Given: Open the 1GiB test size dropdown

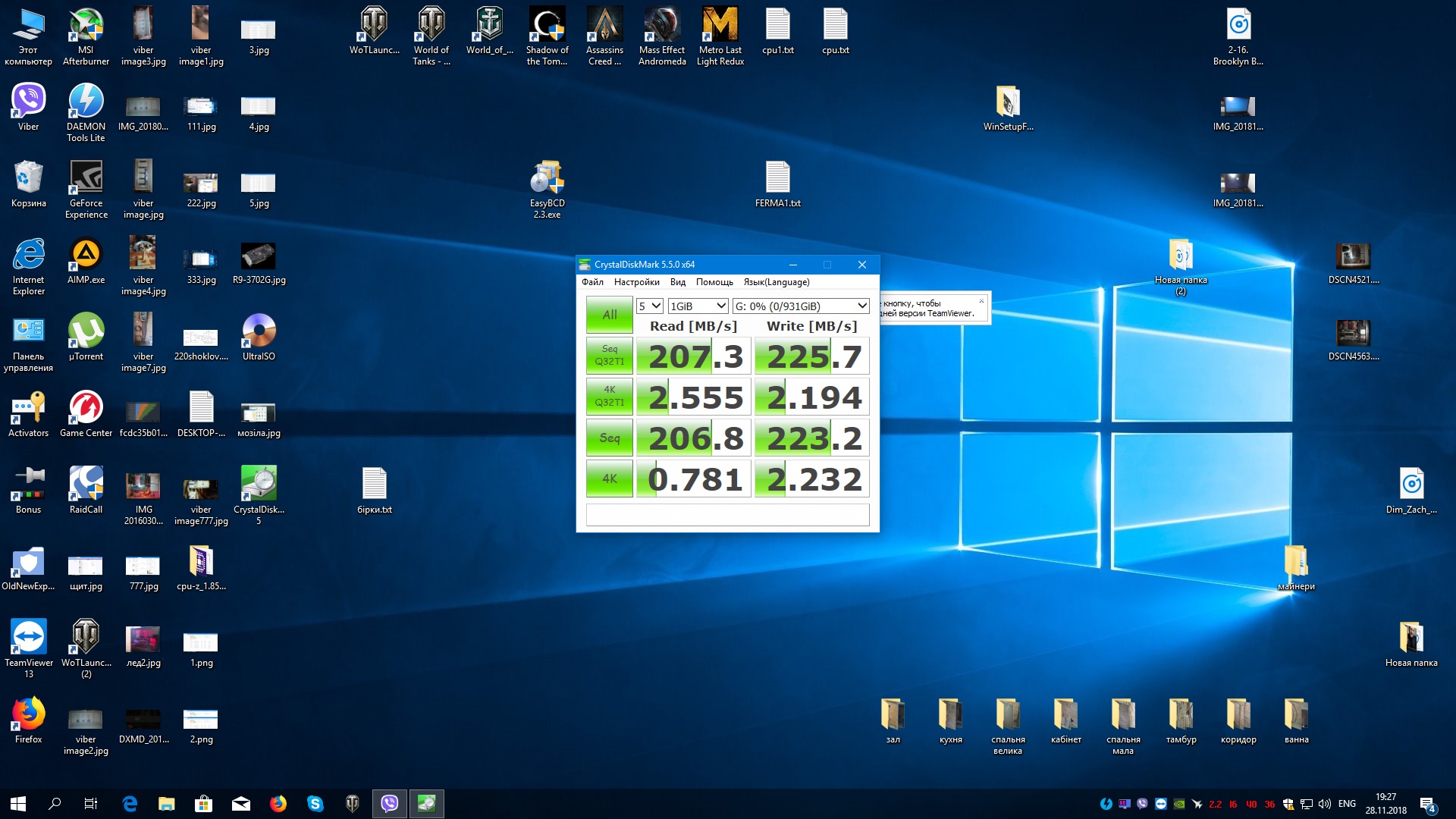Looking at the screenshot, I should tap(698, 306).
